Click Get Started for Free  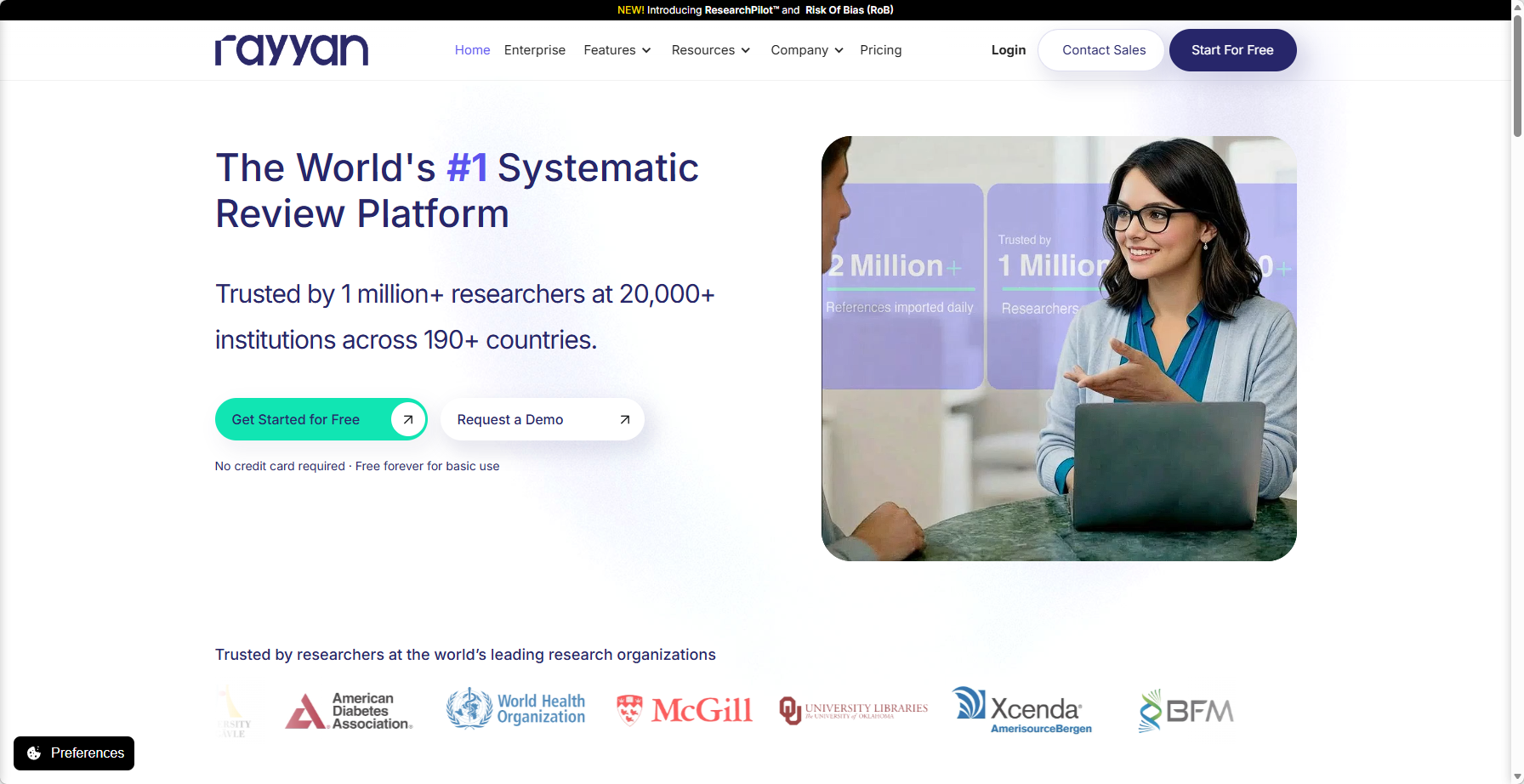[x=321, y=419]
